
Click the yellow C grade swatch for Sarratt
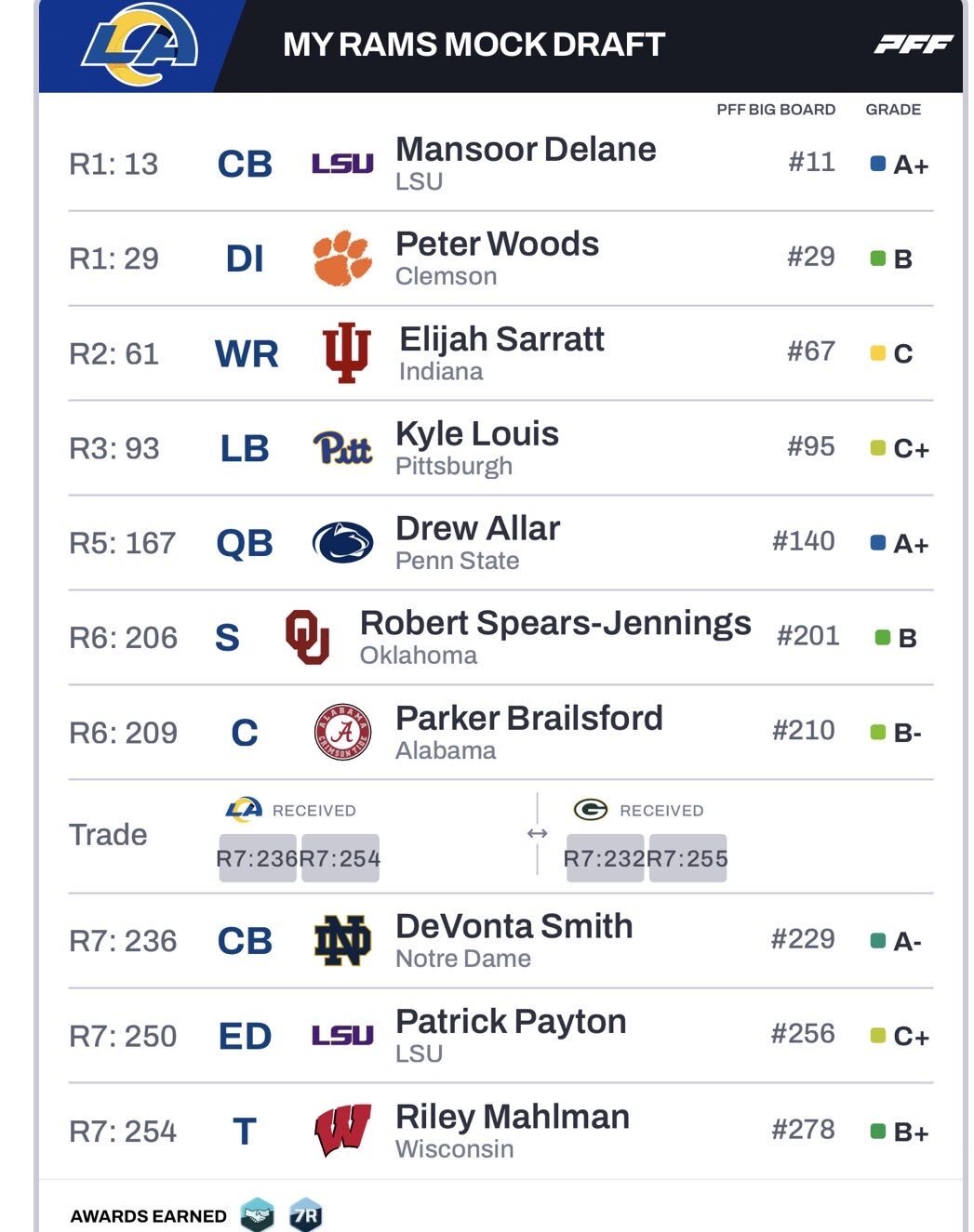pos(877,353)
